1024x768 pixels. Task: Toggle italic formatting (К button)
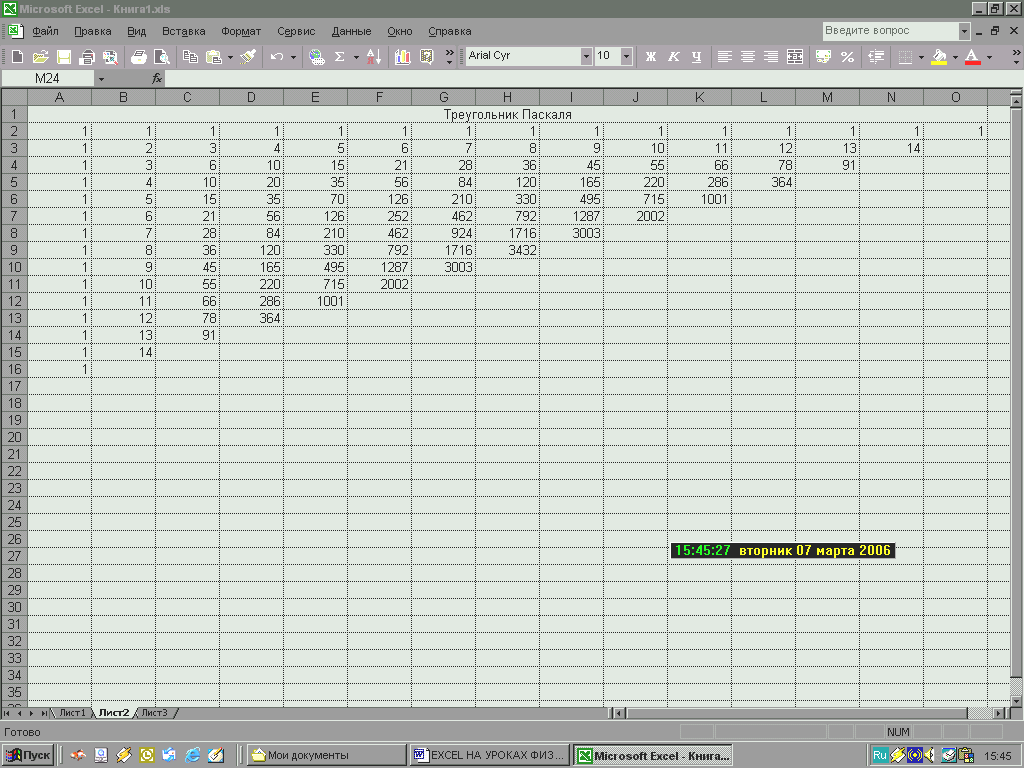[x=673, y=57]
